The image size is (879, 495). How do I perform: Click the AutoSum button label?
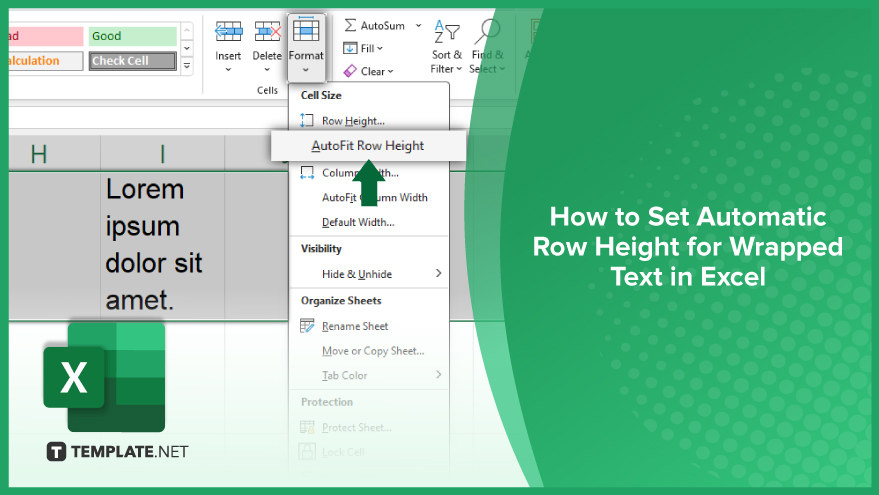pos(382,26)
